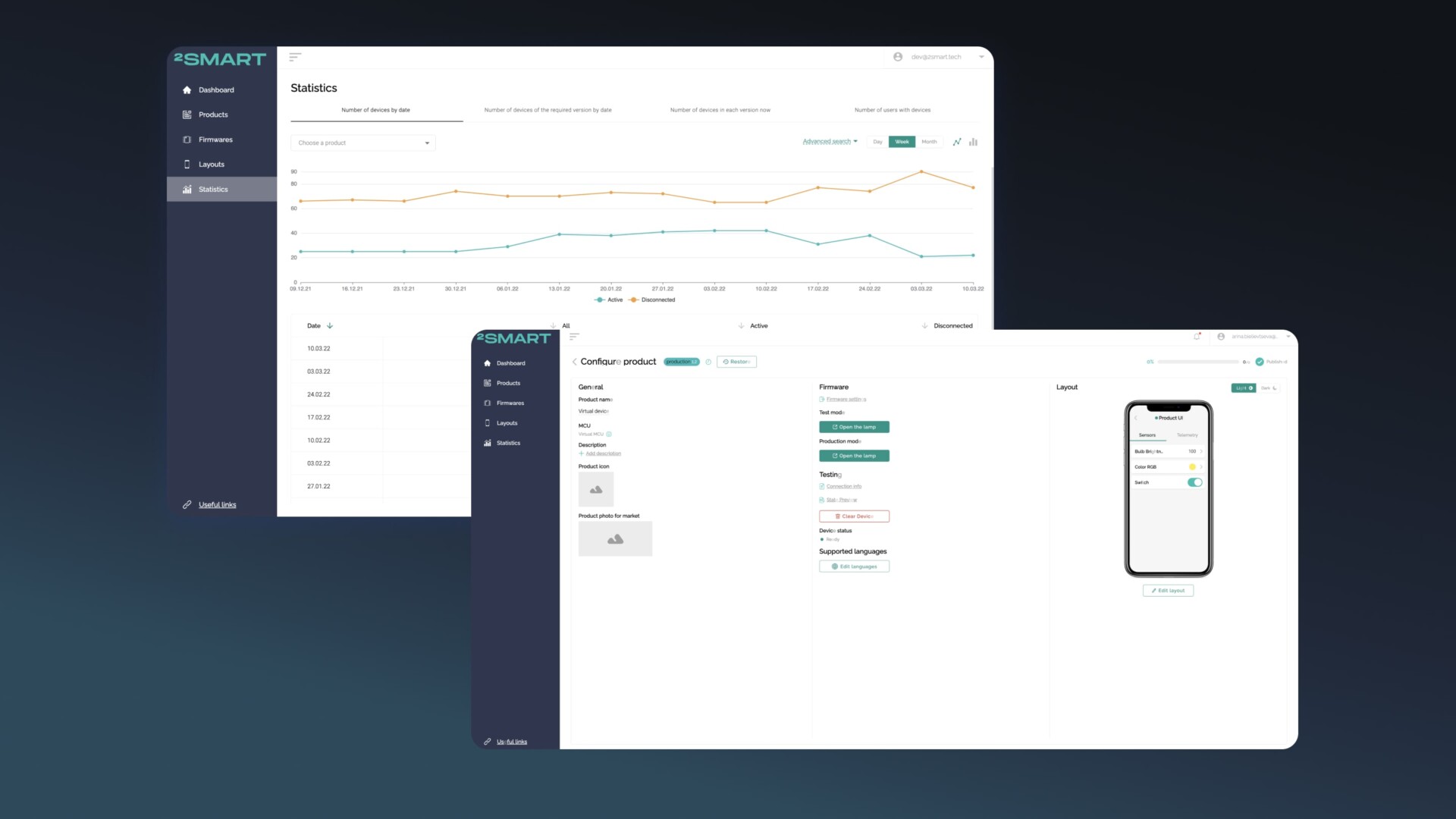Viewport: 1456px width, 819px height.
Task: Click Edit languages button in product config
Action: coord(854,566)
